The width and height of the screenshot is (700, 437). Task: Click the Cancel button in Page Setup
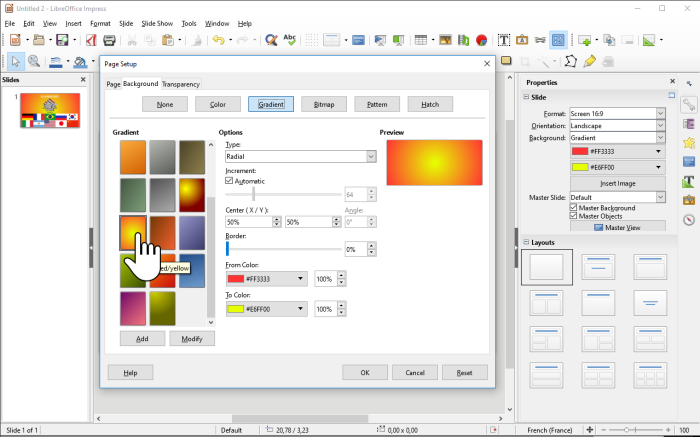pyautogui.click(x=415, y=373)
